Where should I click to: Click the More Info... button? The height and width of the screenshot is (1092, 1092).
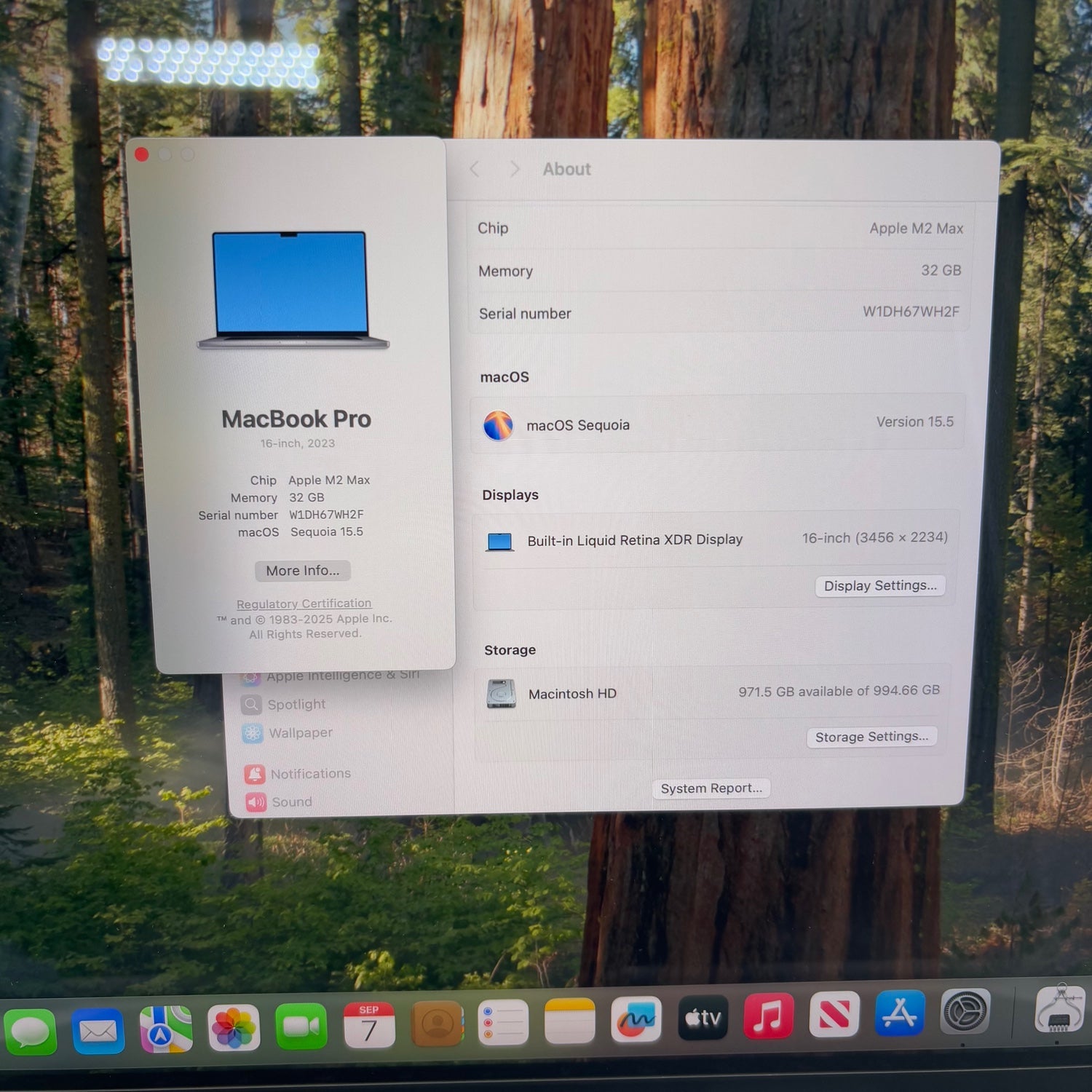[x=303, y=571]
